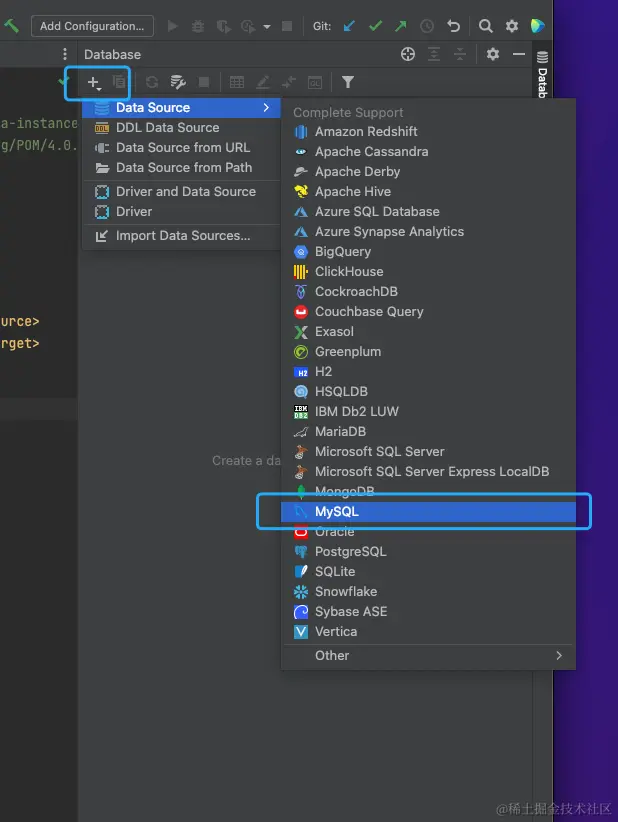Select Data Source from URL
The image size is (618, 822).
183,147
